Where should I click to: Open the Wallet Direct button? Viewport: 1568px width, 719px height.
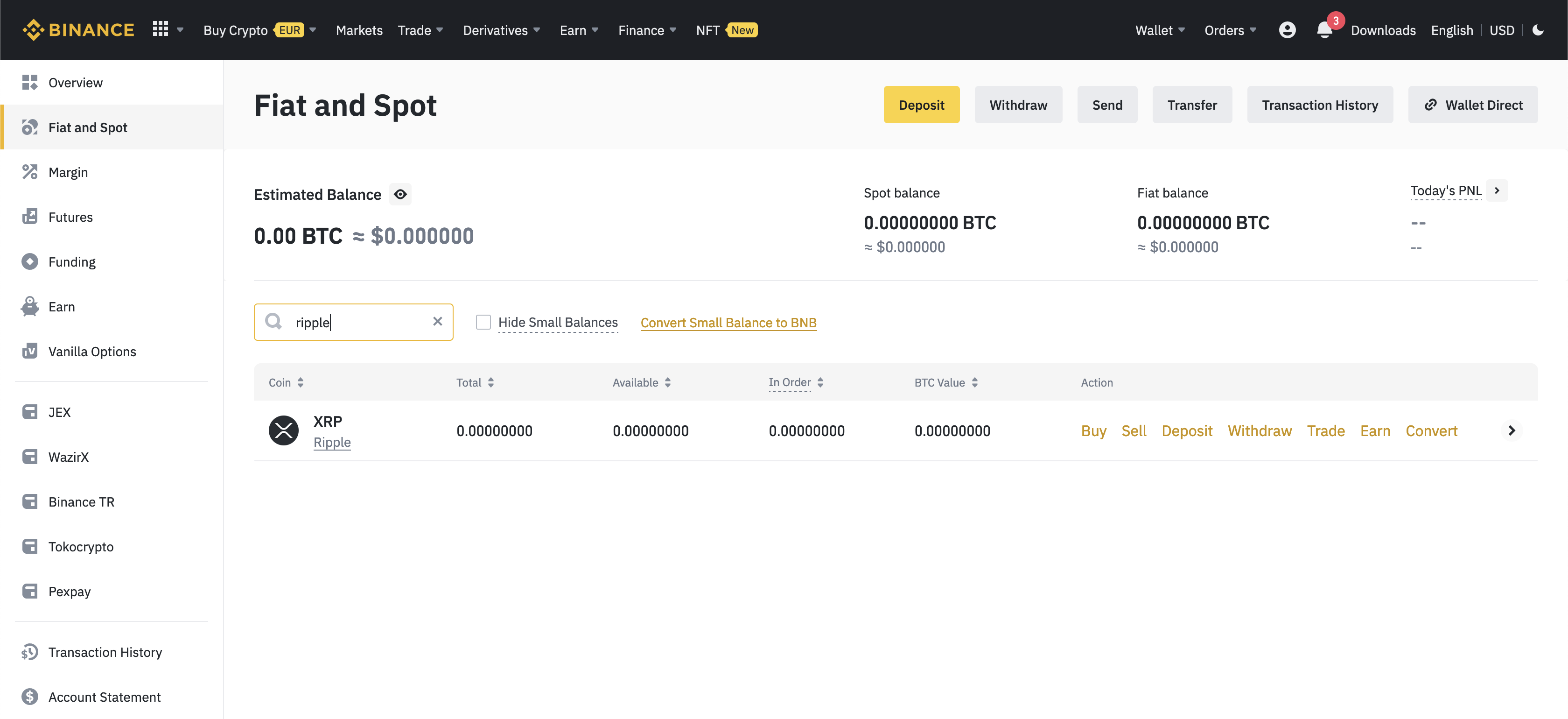pyautogui.click(x=1472, y=104)
